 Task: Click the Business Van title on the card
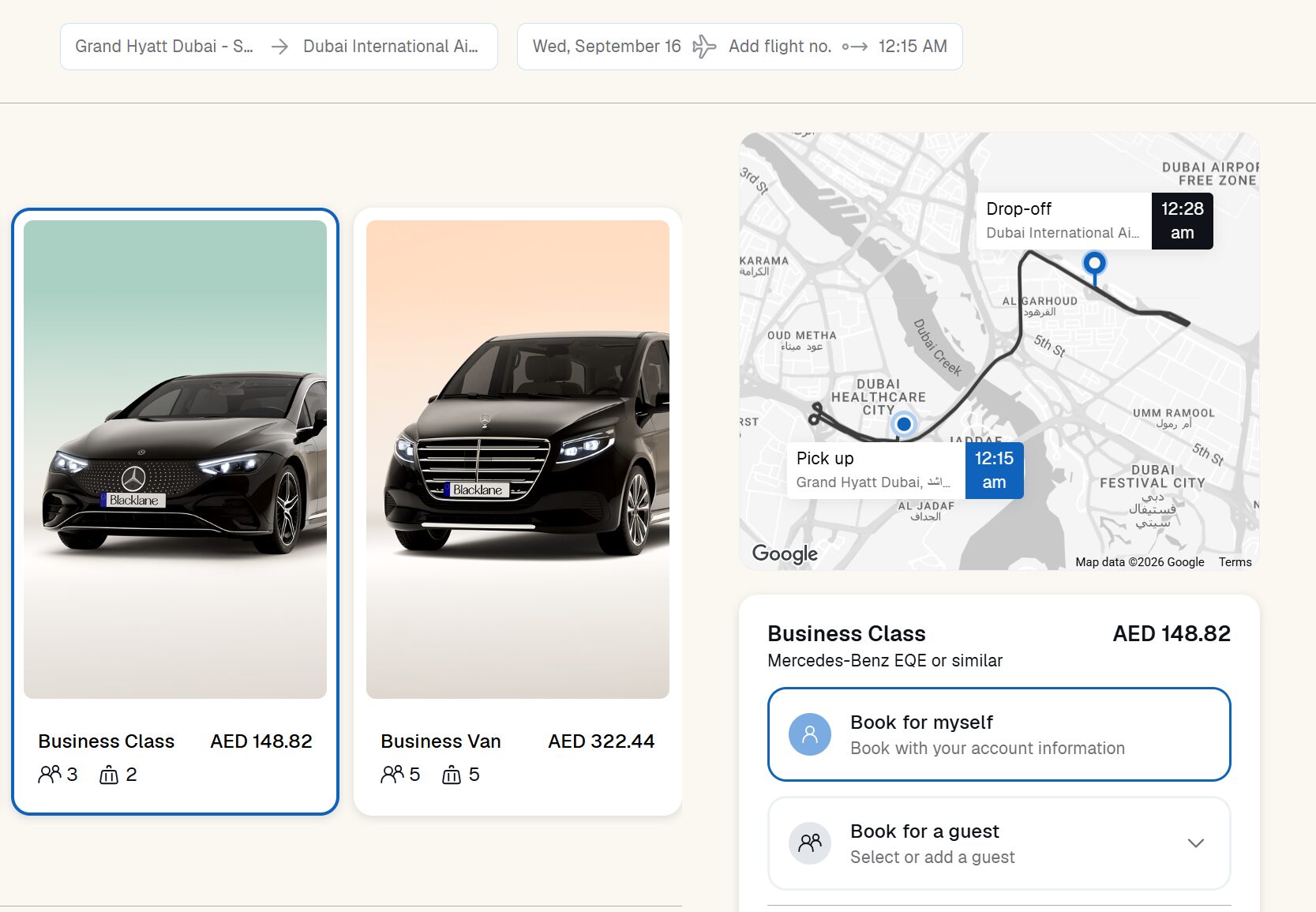pyautogui.click(x=441, y=741)
